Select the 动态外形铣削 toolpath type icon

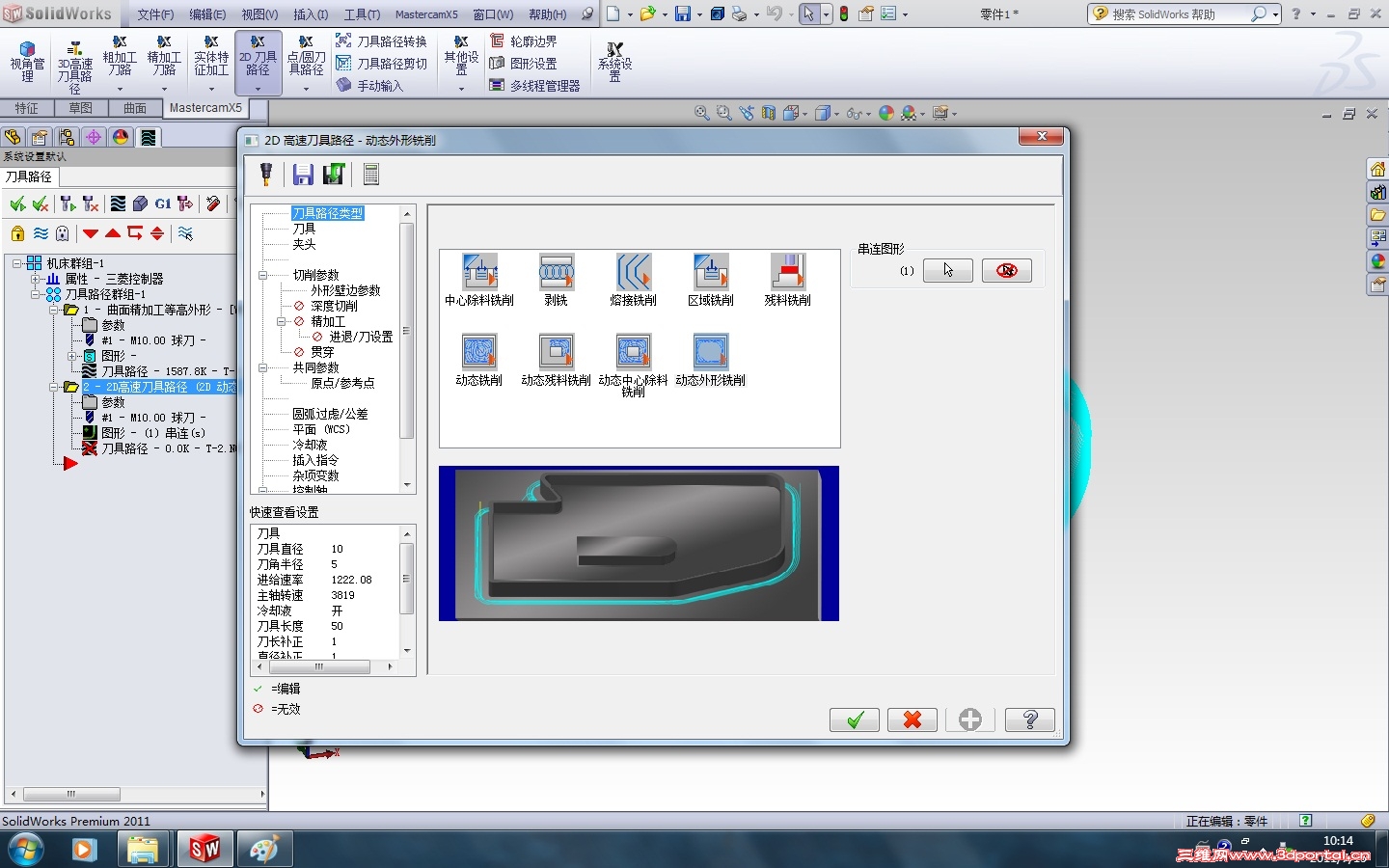coord(711,351)
